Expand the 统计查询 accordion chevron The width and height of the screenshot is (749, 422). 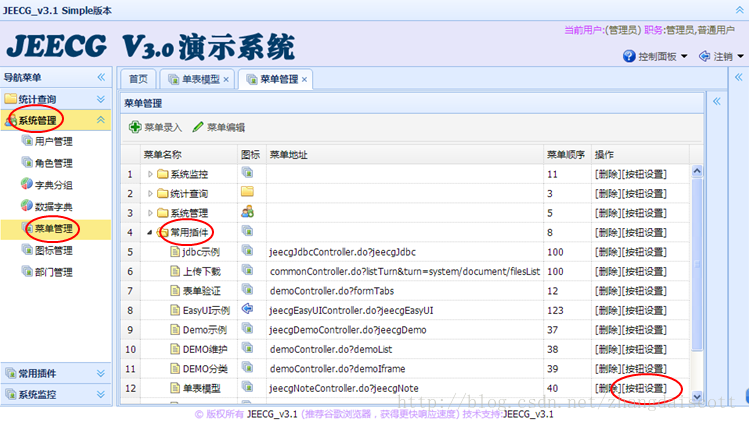(x=101, y=99)
